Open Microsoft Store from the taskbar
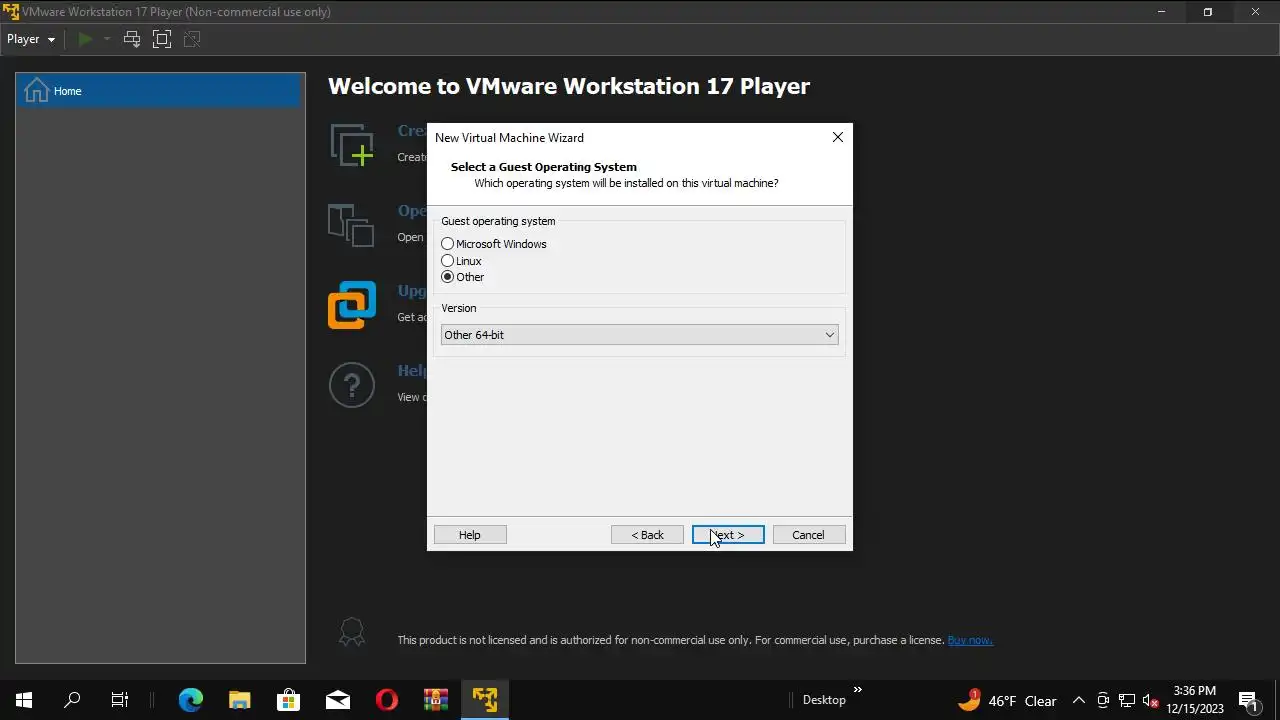 [288, 700]
